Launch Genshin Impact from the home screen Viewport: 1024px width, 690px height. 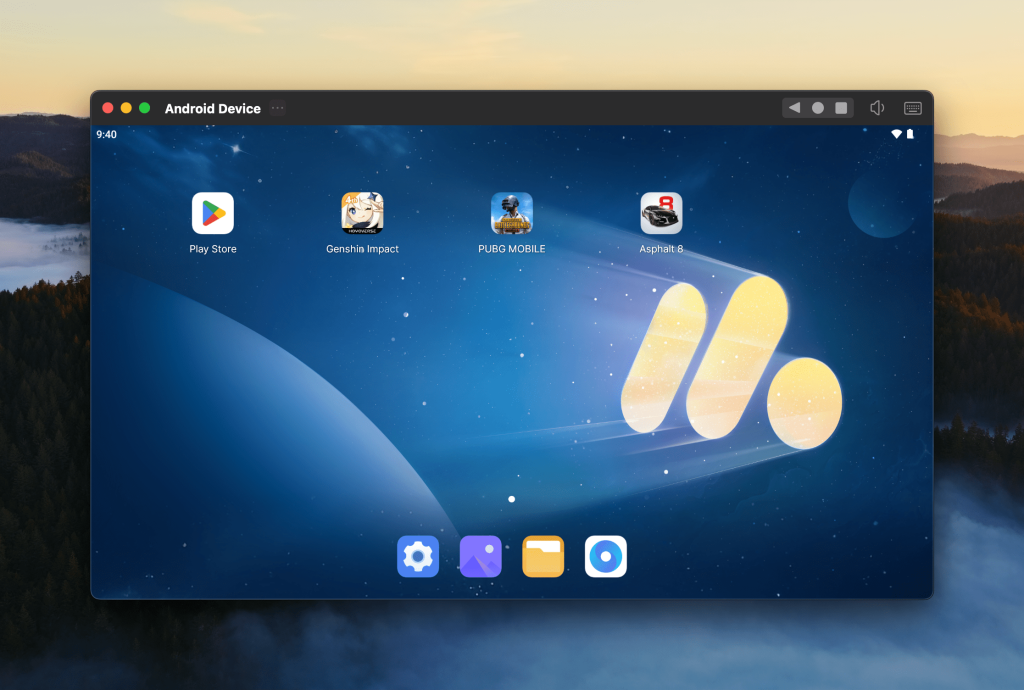(x=362, y=213)
